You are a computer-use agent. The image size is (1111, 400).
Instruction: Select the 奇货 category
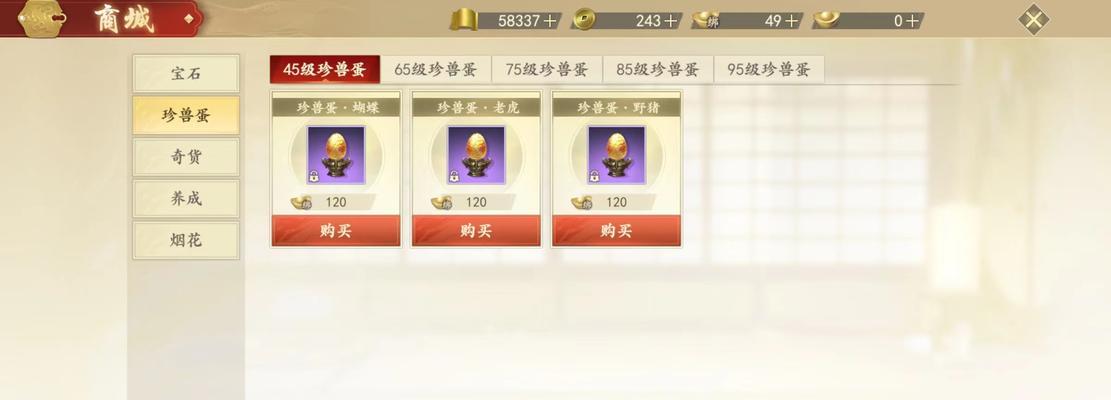pos(186,157)
